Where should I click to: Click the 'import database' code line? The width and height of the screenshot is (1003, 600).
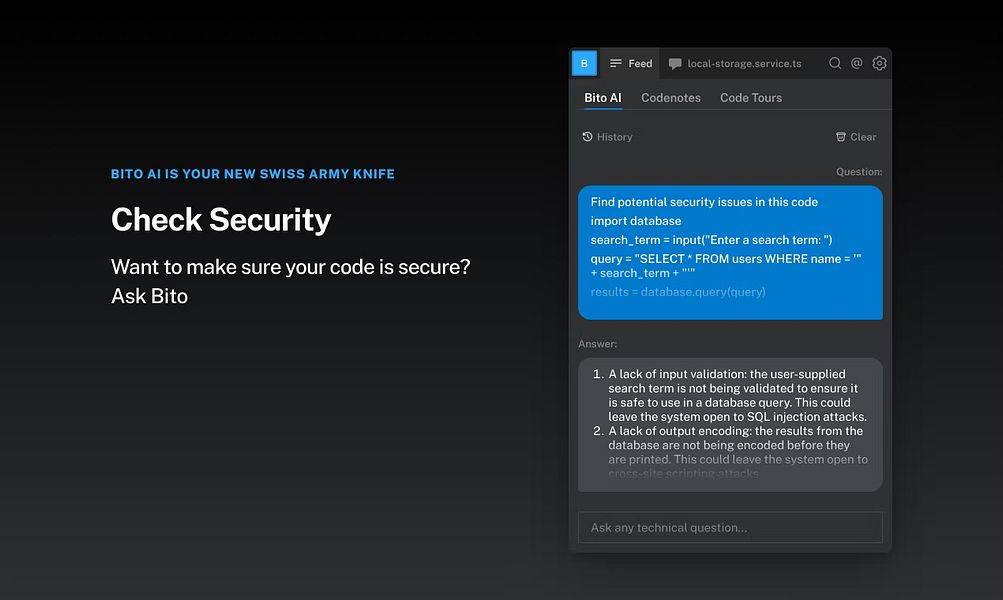[635, 221]
